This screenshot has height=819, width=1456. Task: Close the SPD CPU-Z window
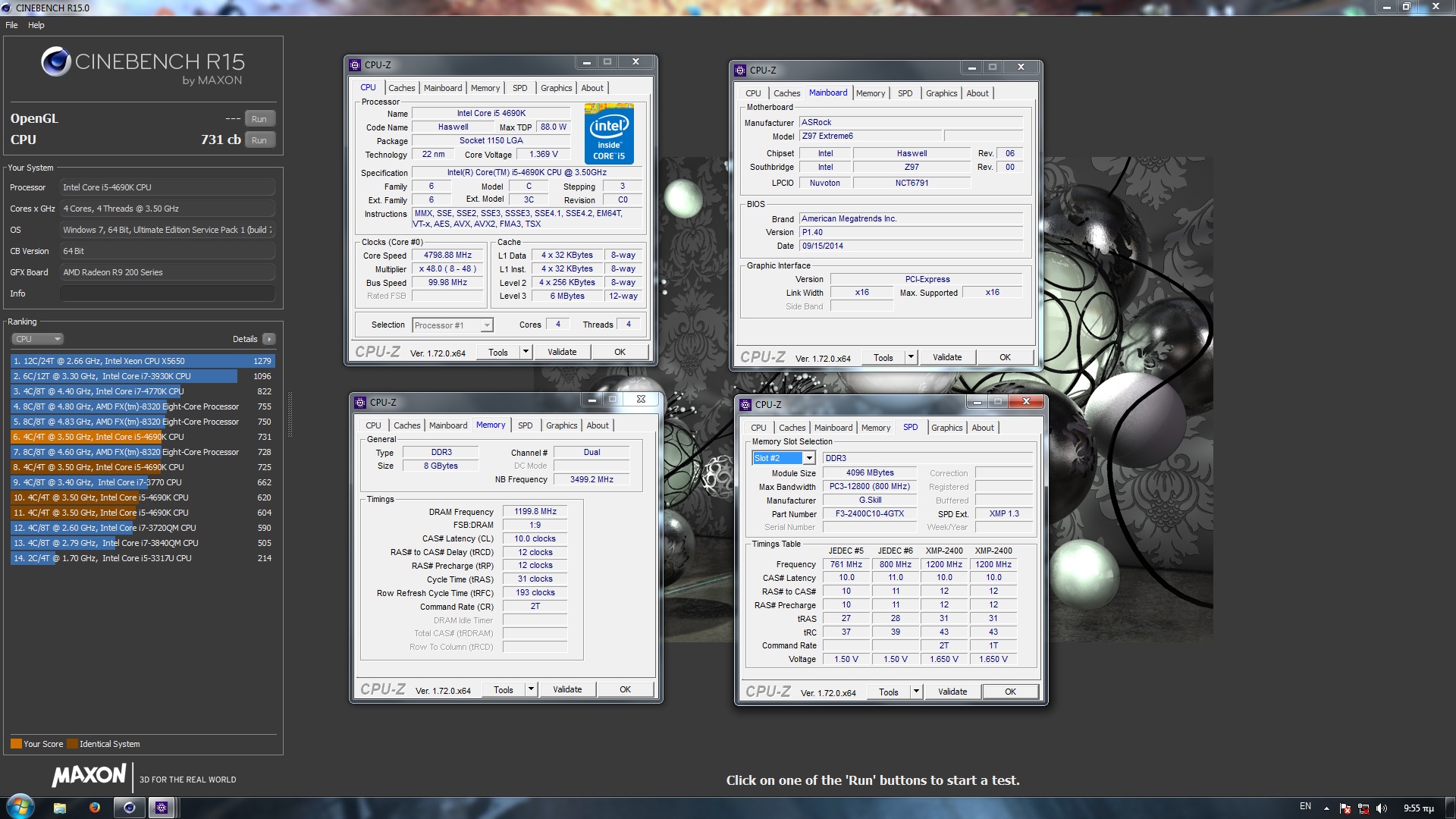(1026, 402)
